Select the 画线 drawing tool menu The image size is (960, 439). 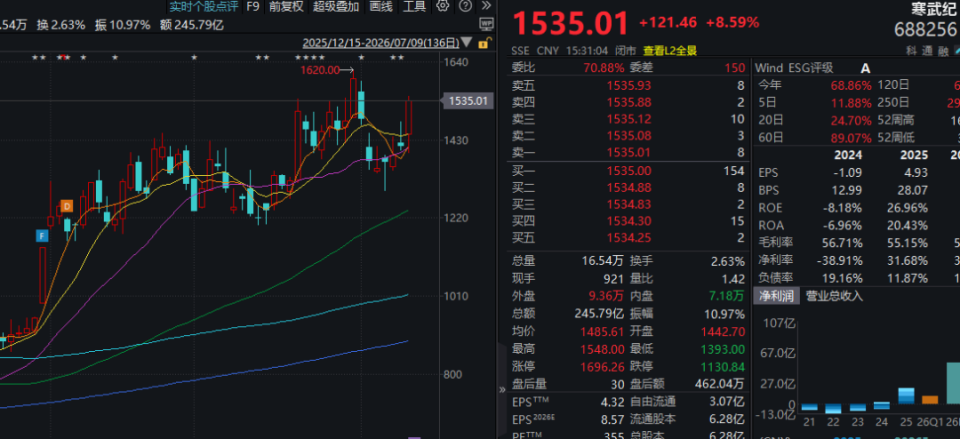381,6
